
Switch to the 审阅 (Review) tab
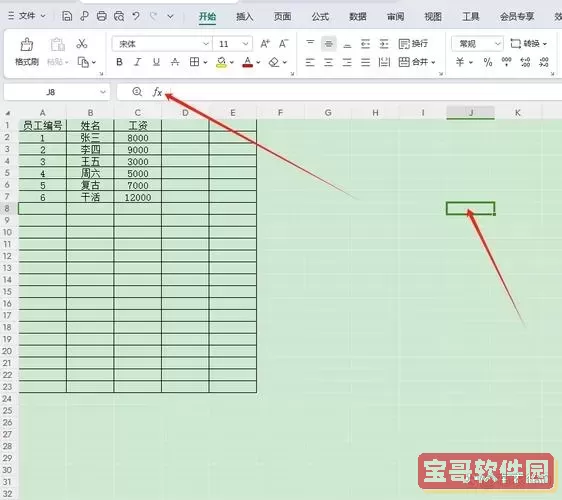click(395, 16)
